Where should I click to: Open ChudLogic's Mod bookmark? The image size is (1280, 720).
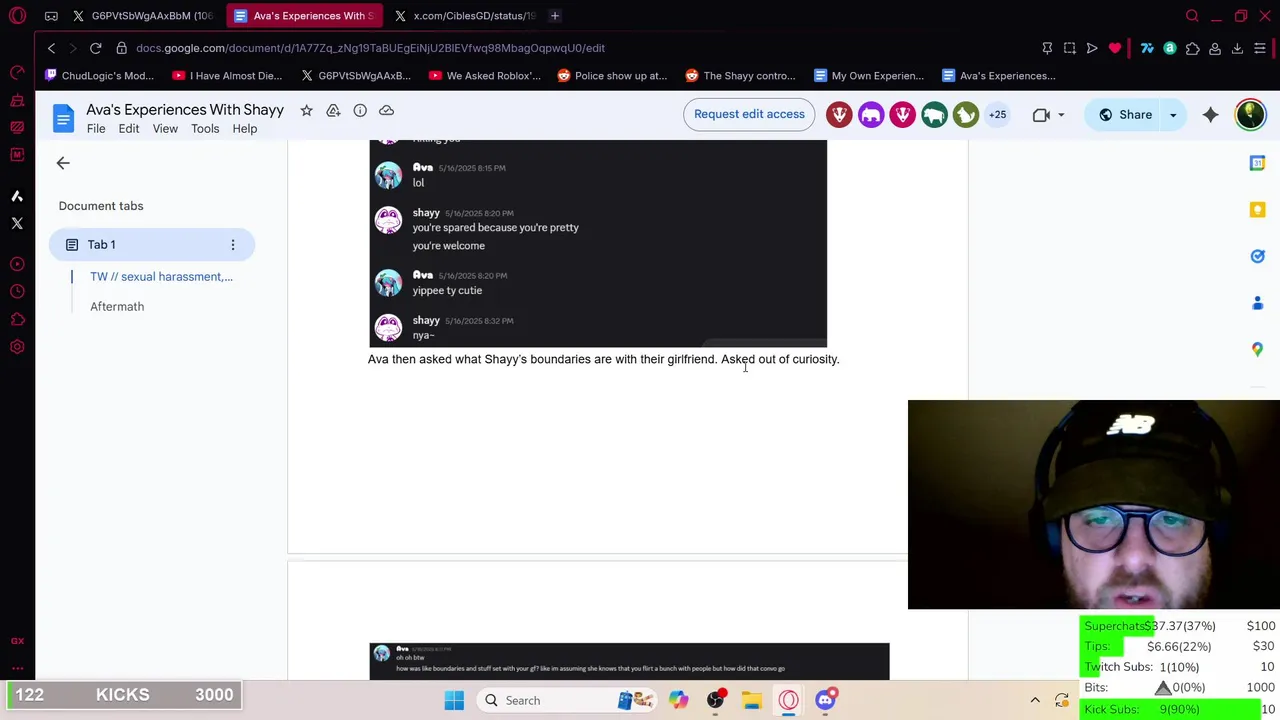(x=98, y=76)
